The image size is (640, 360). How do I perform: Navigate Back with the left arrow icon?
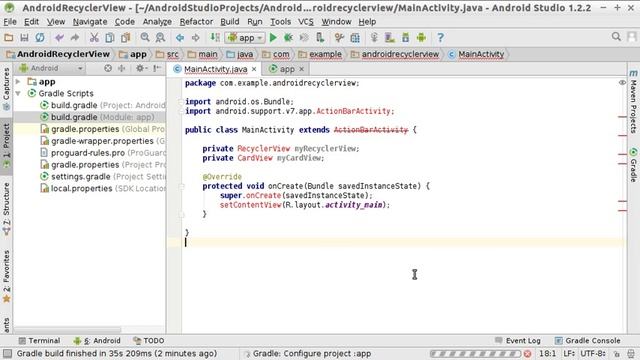[180, 38]
